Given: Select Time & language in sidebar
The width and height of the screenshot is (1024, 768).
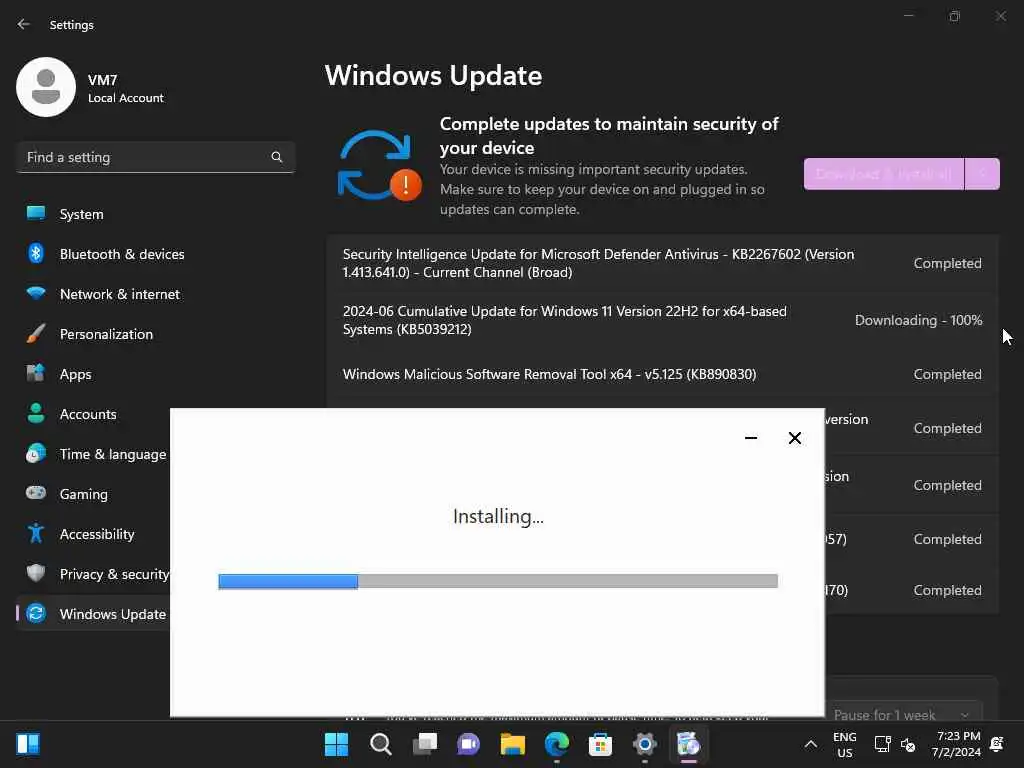Looking at the screenshot, I should tap(112, 455).
